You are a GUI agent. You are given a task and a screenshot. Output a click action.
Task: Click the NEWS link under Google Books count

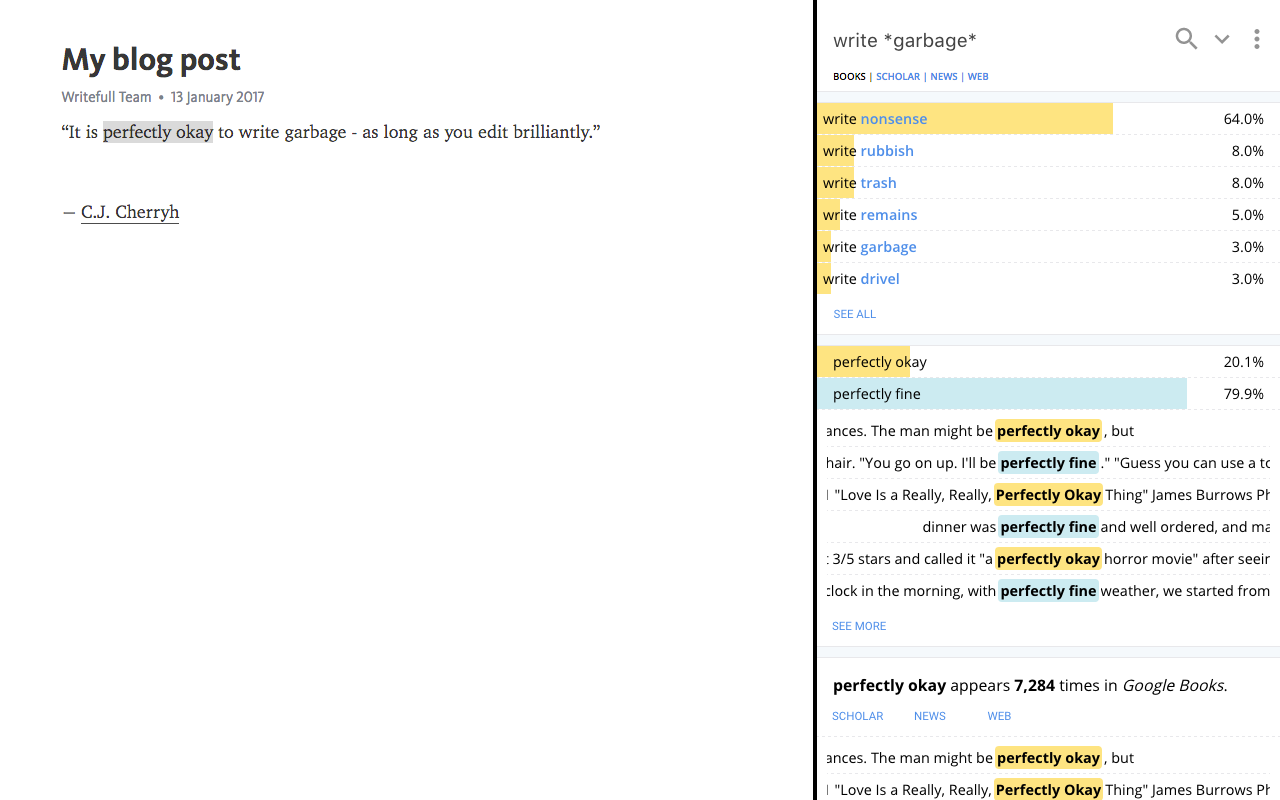pyautogui.click(x=929, y=716)
